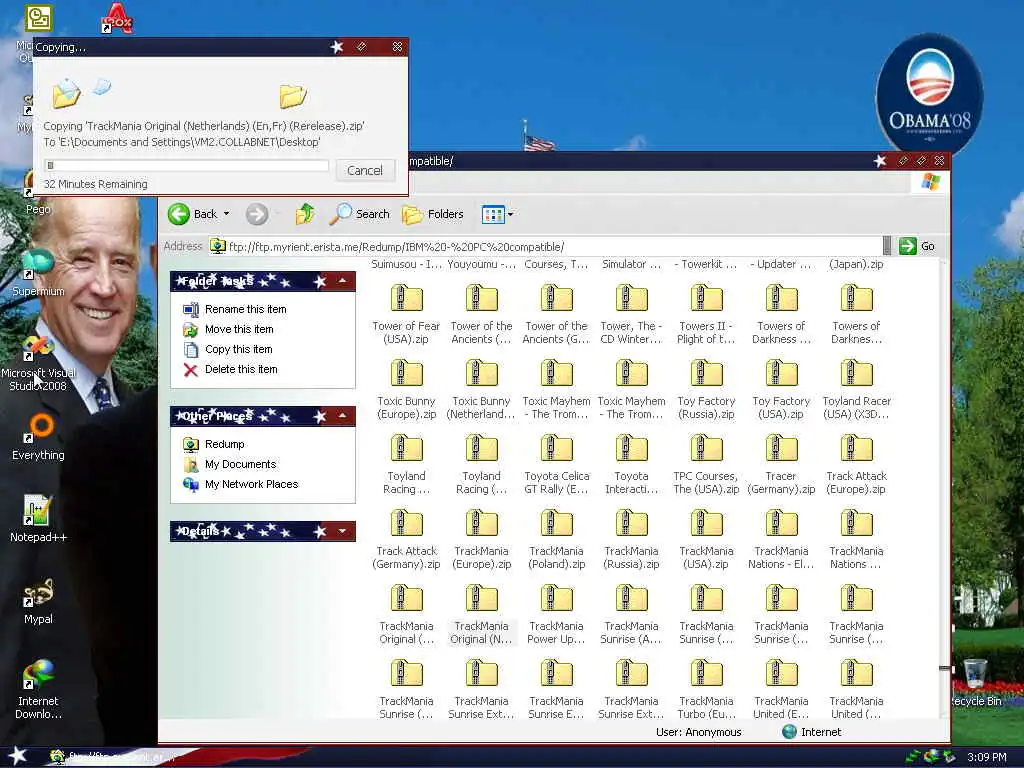The image size is (1024, 768).
Task: Click the Start star button
Action: coord(17,756)
